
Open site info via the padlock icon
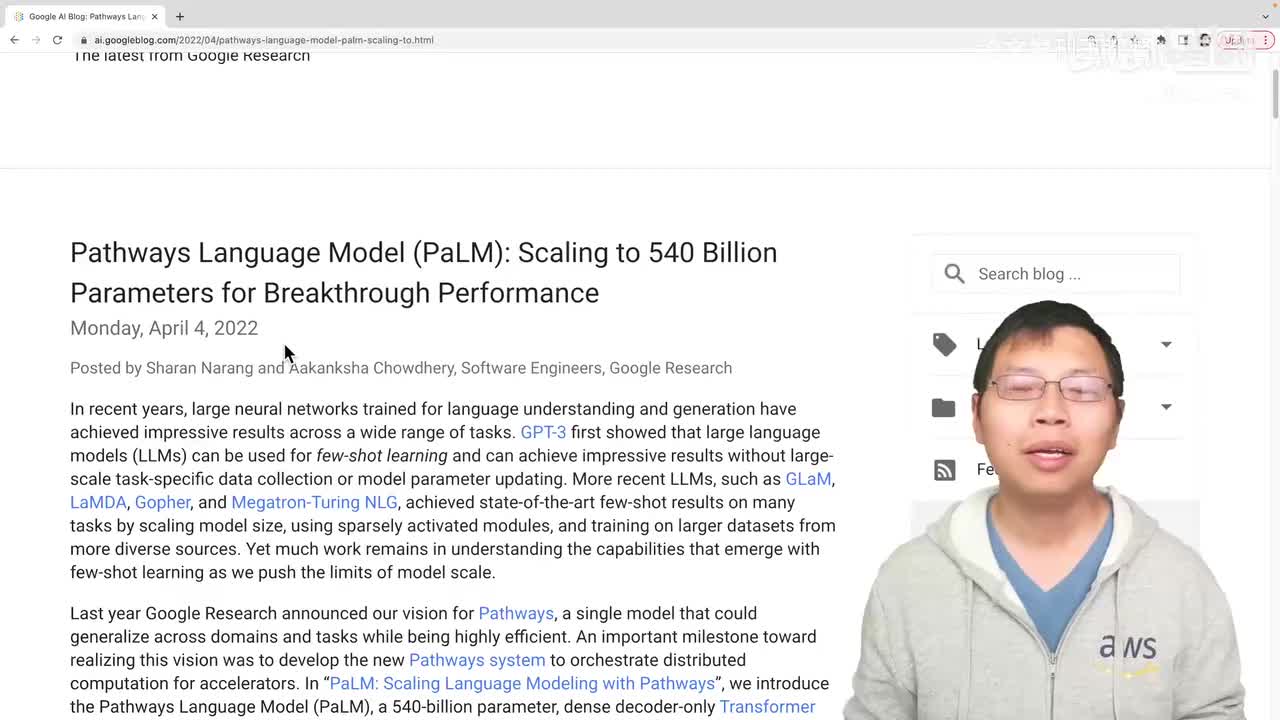(x=85, y=40)
